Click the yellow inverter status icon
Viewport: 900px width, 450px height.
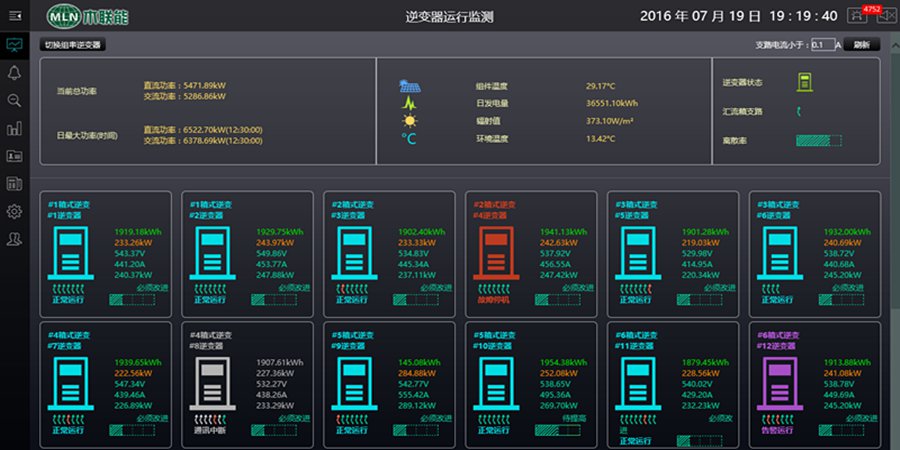click(804, 82)
